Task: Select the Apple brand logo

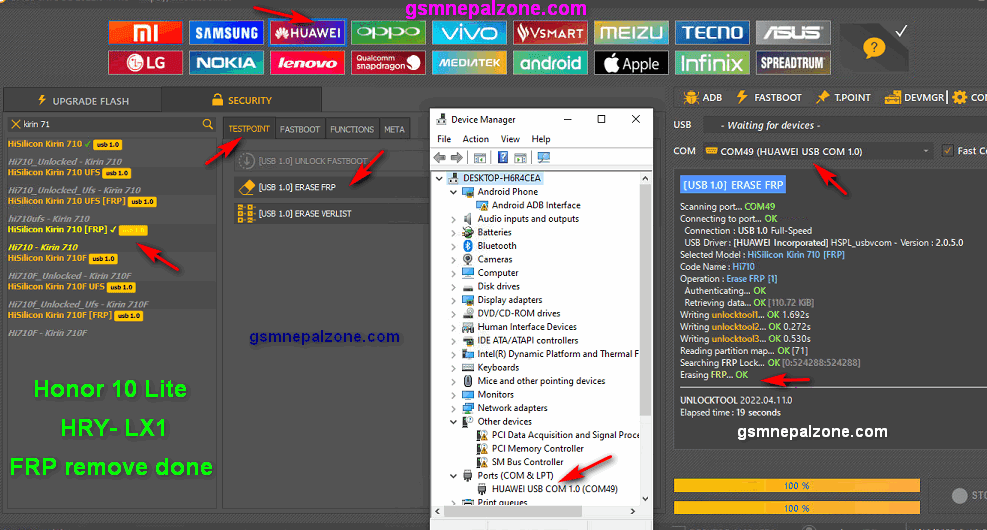Action: coord(631,63)
